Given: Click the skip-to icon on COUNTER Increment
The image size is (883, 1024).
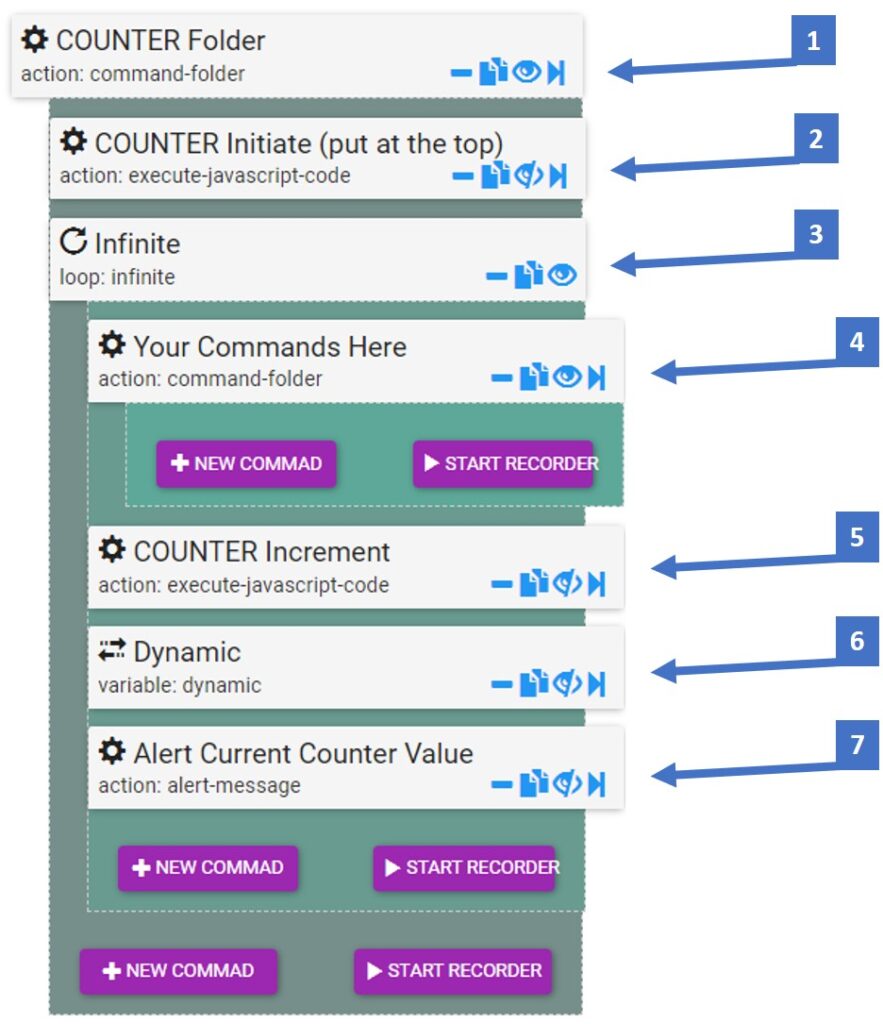Looking at the screenshot, I should tap(596, 584).
